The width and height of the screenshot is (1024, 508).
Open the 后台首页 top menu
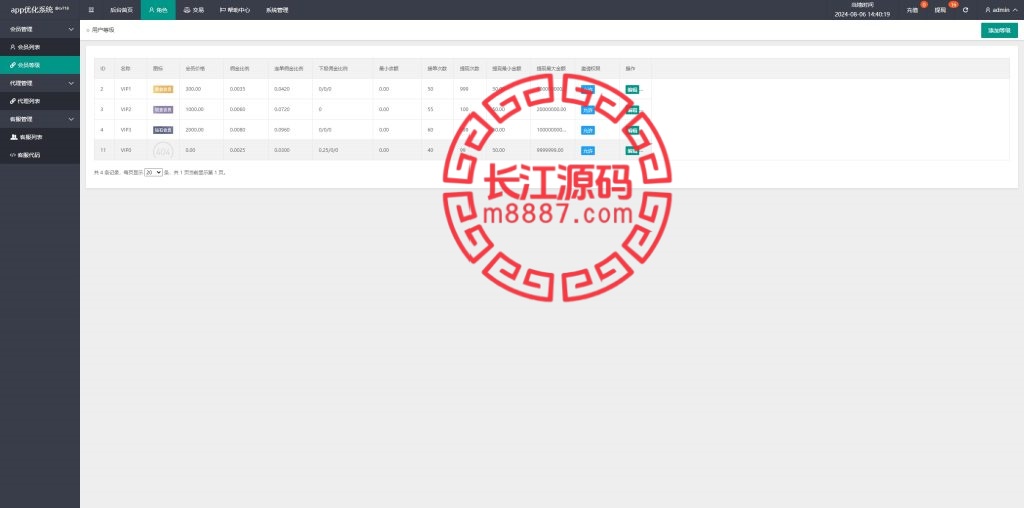[x=120, y=10]
